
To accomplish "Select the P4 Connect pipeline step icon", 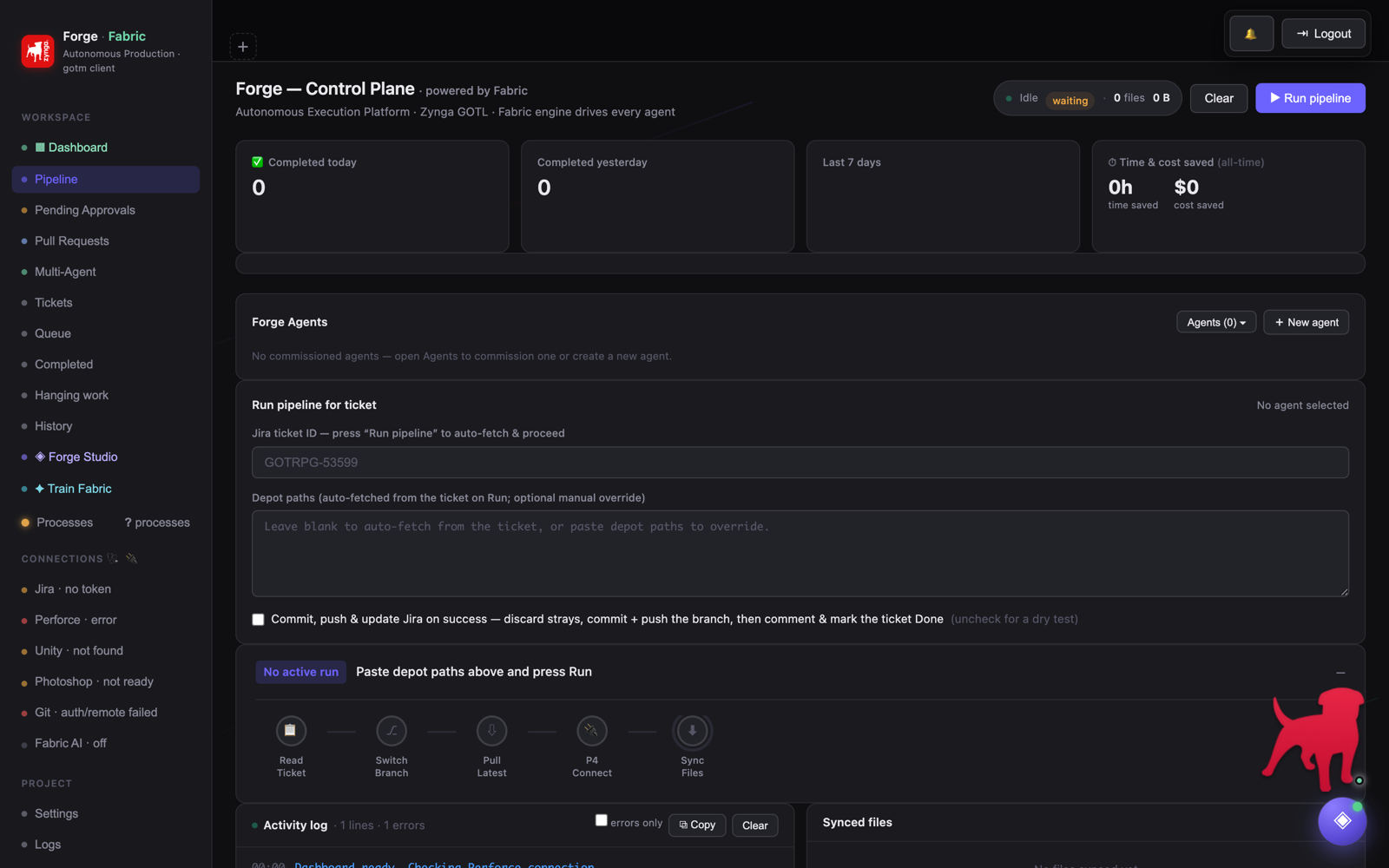I will tap(592, 731).
